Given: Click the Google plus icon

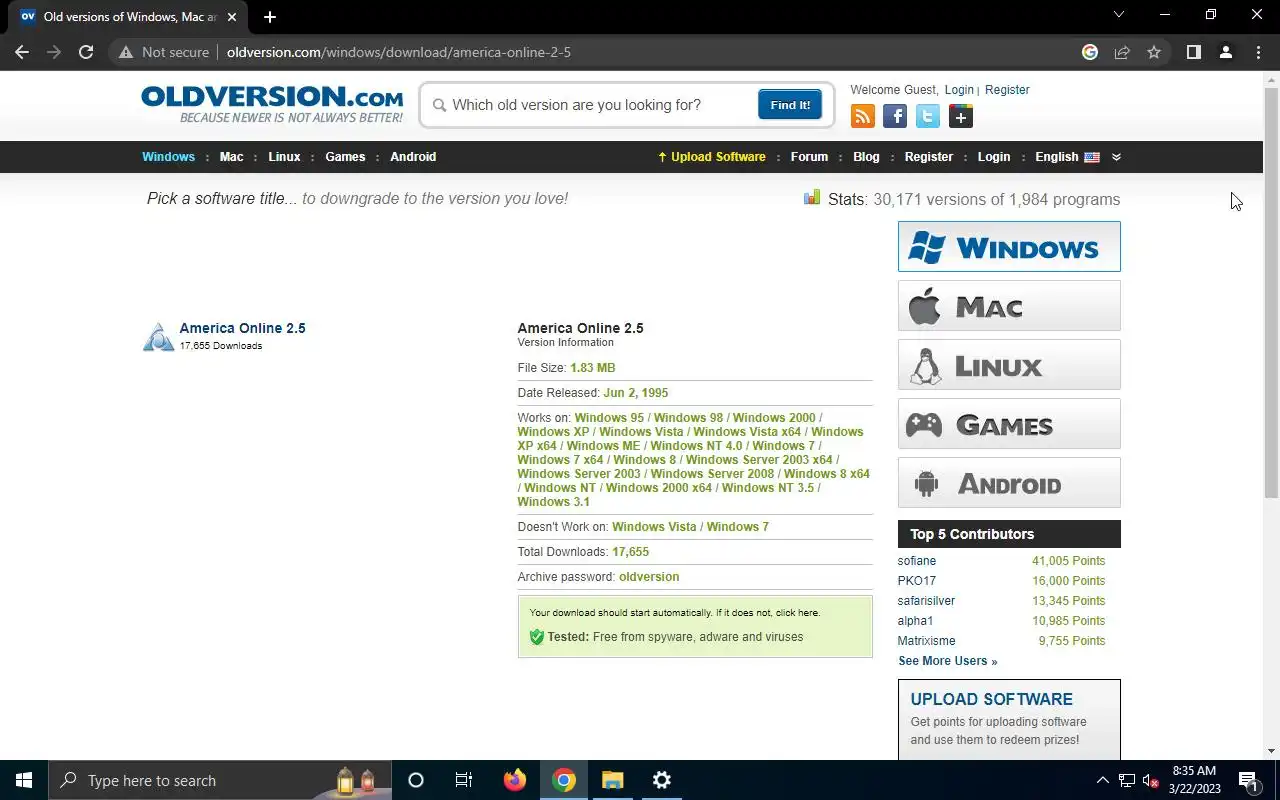Looking at the screenshot, I should point(961,117).
